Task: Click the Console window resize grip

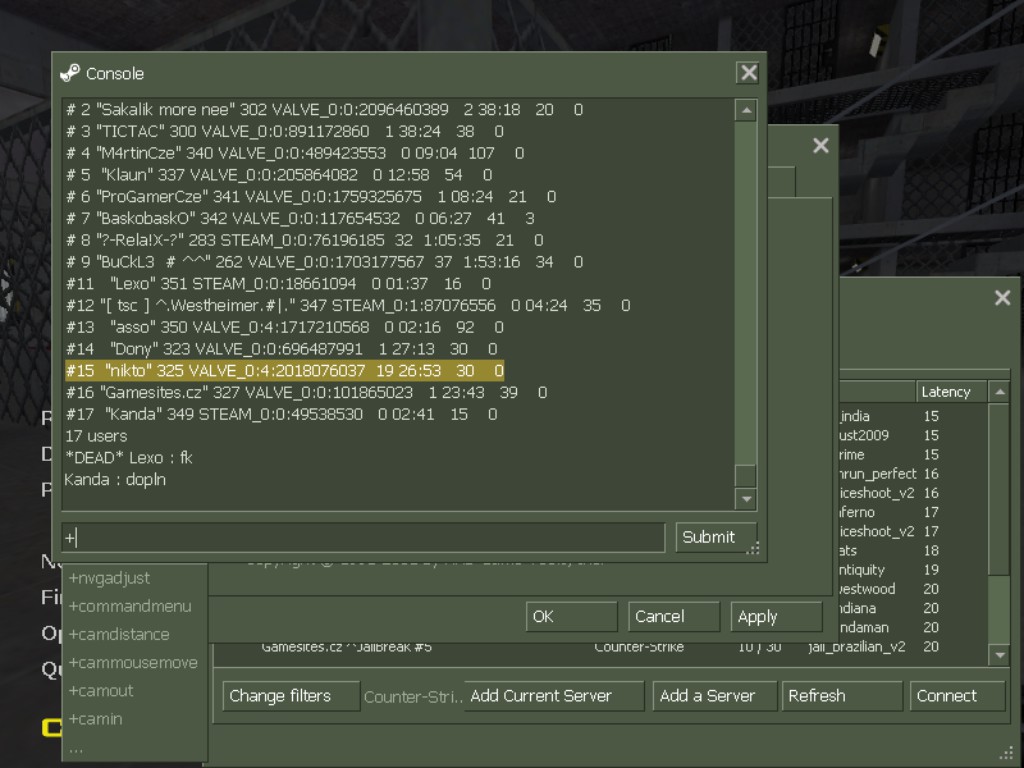Action: [754, 549]
